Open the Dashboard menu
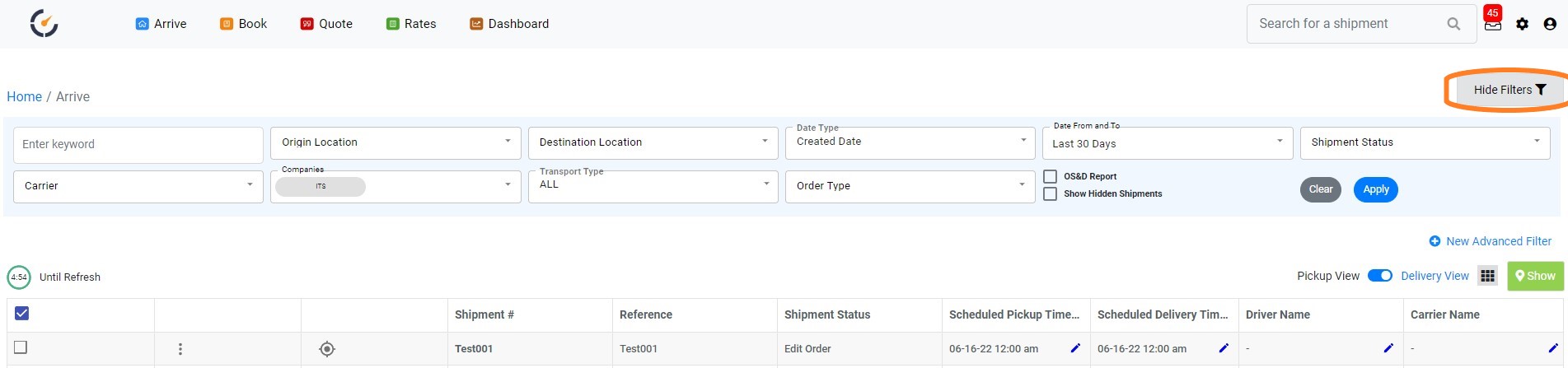The image size is (1568, 368). (509, 24)
